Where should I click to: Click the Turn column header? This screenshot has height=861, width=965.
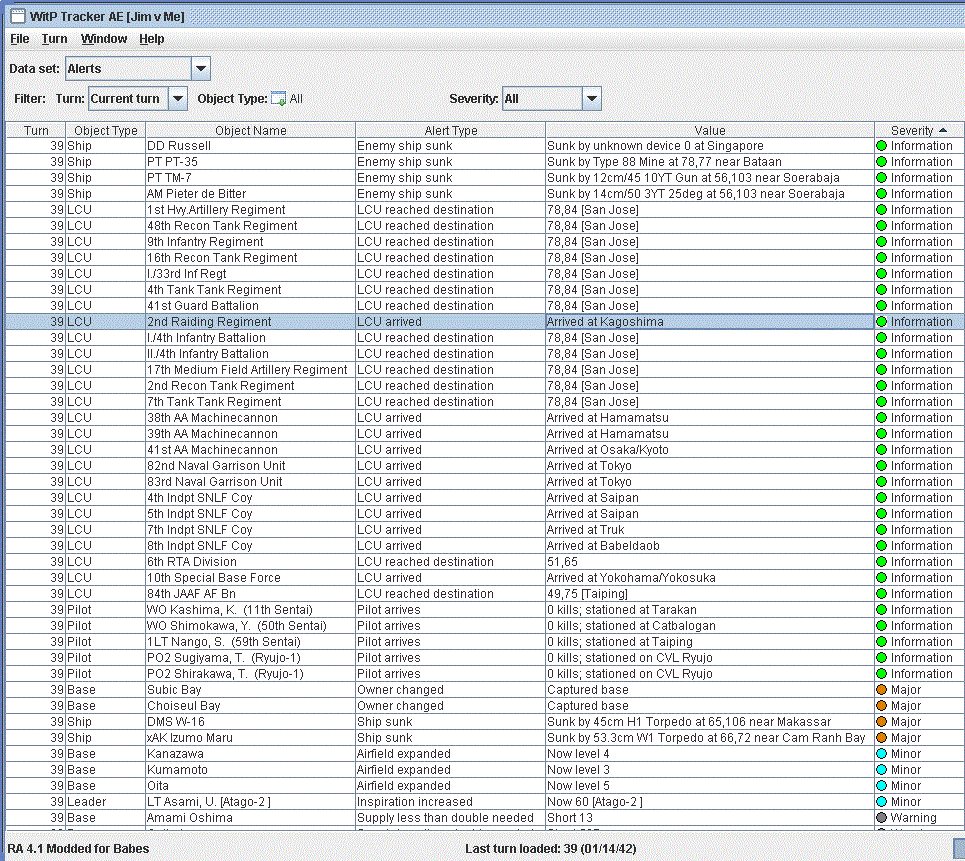coord(36,130)
